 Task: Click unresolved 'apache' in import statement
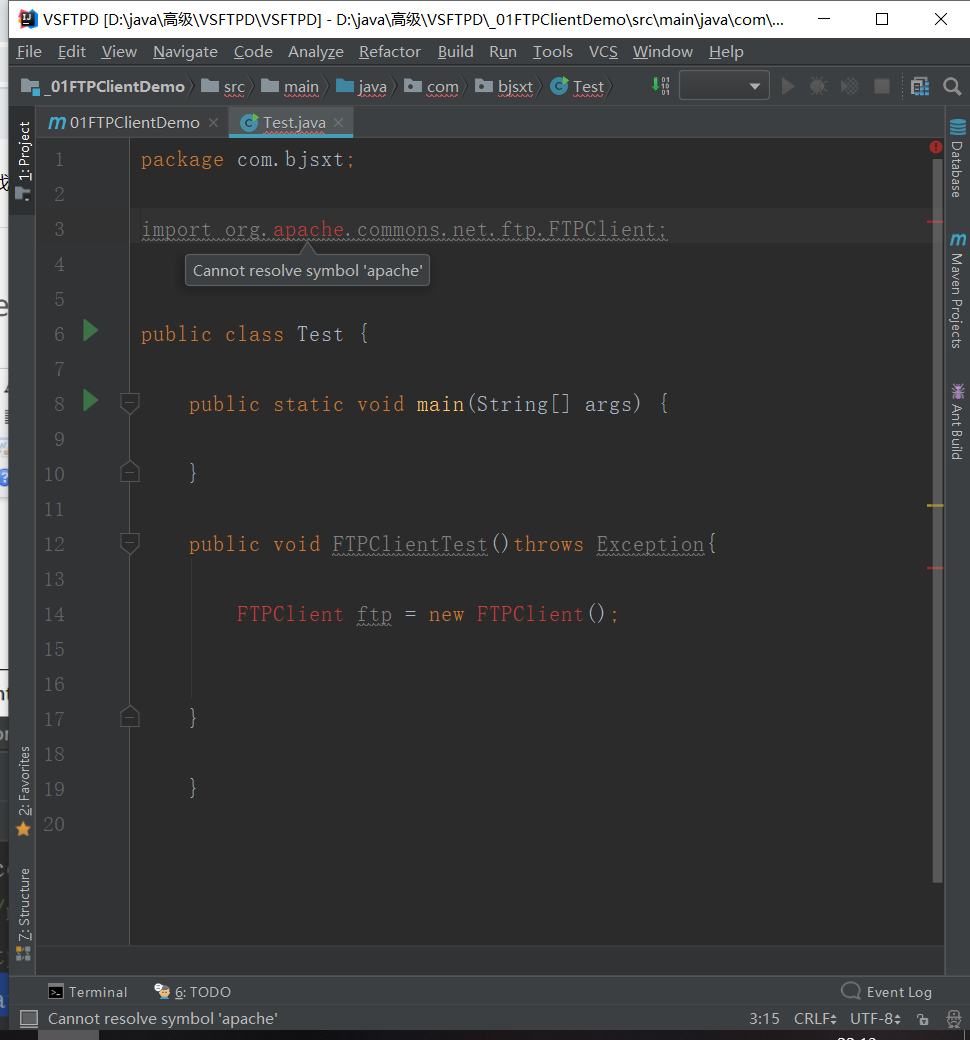pos(309,229)
